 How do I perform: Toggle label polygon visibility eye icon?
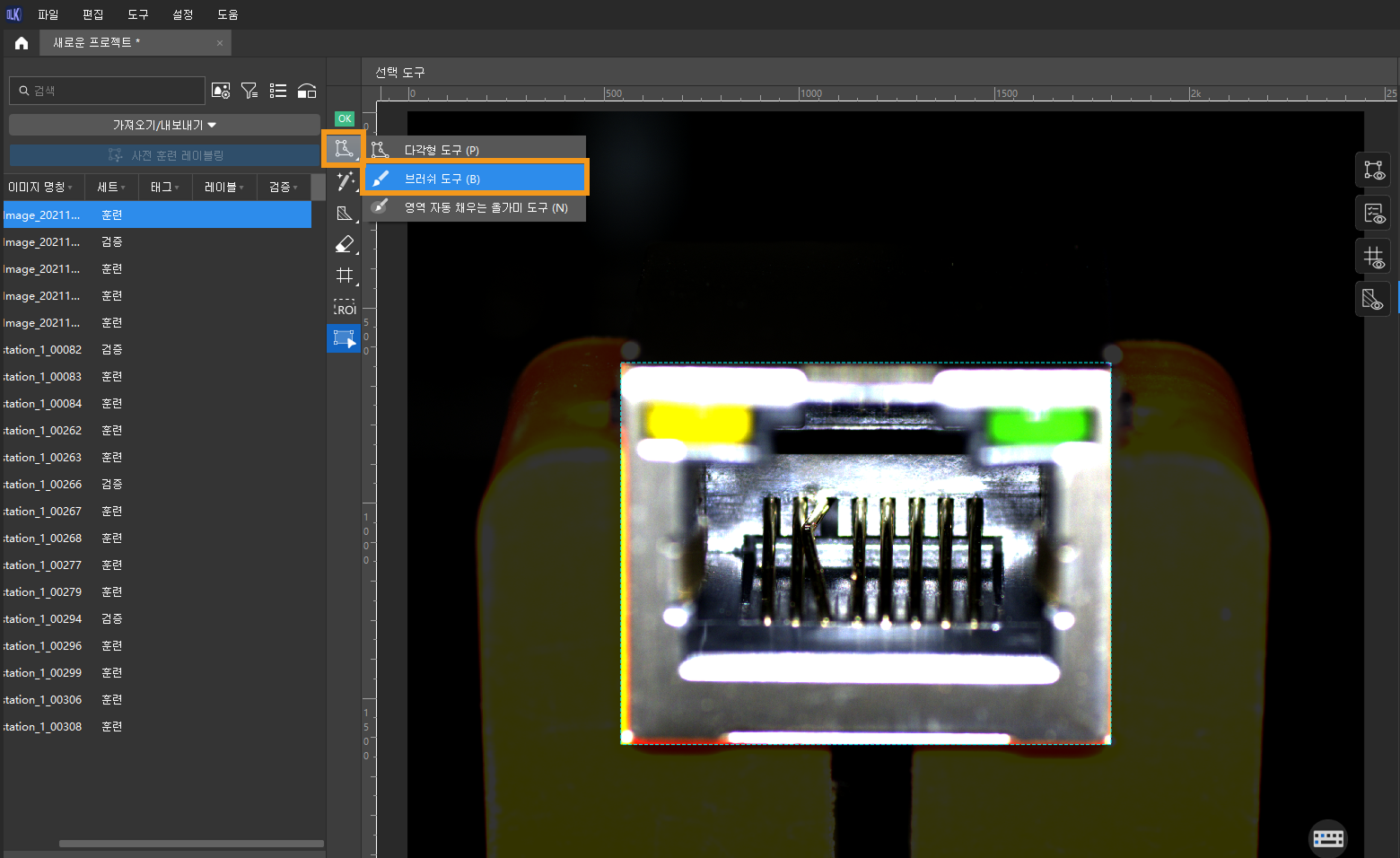pyautogui.click(x=1373, y=170)
